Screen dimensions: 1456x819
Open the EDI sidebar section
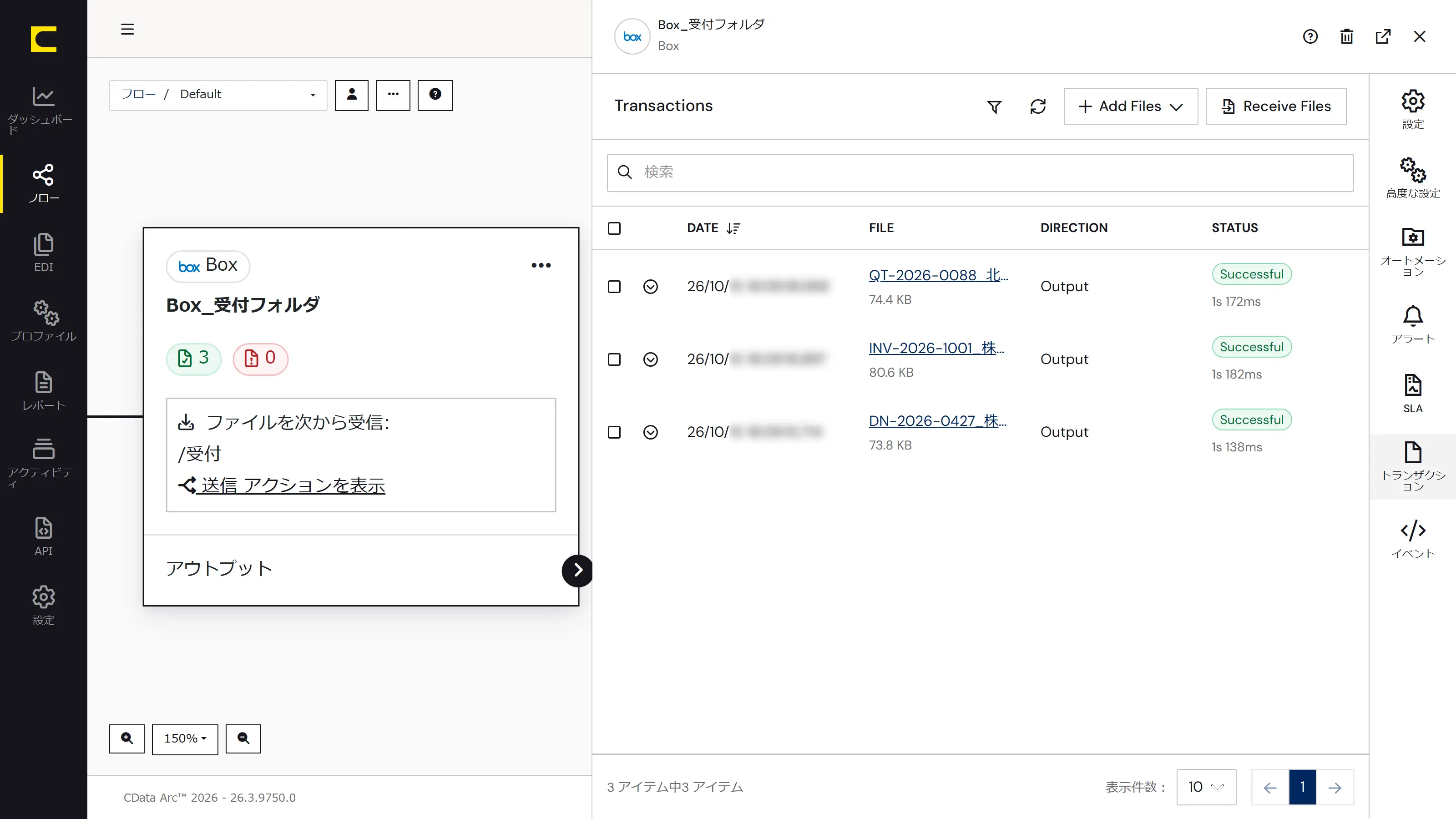tap(44, 253)
